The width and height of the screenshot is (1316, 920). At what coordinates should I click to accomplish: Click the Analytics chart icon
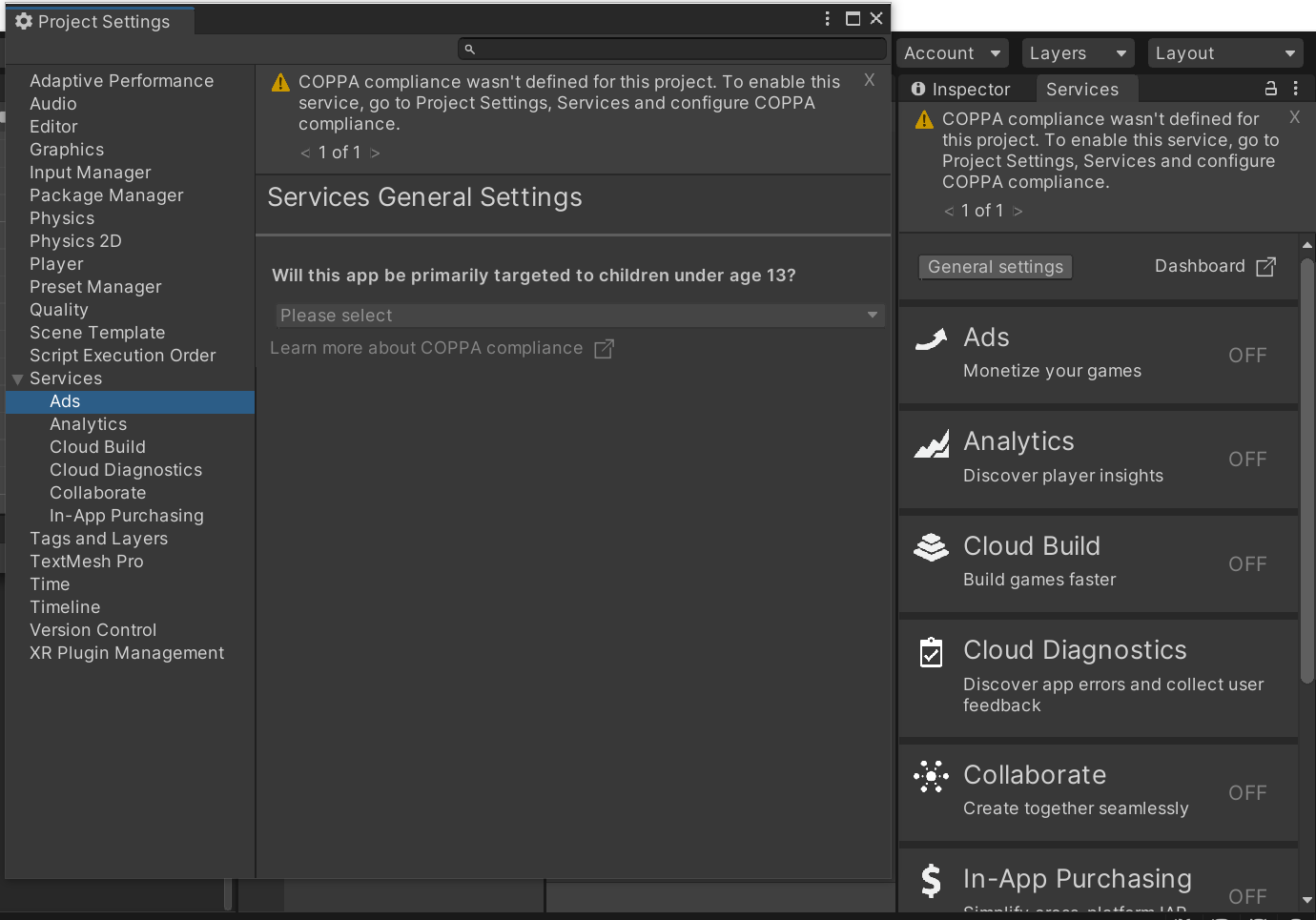click(932, 443)
